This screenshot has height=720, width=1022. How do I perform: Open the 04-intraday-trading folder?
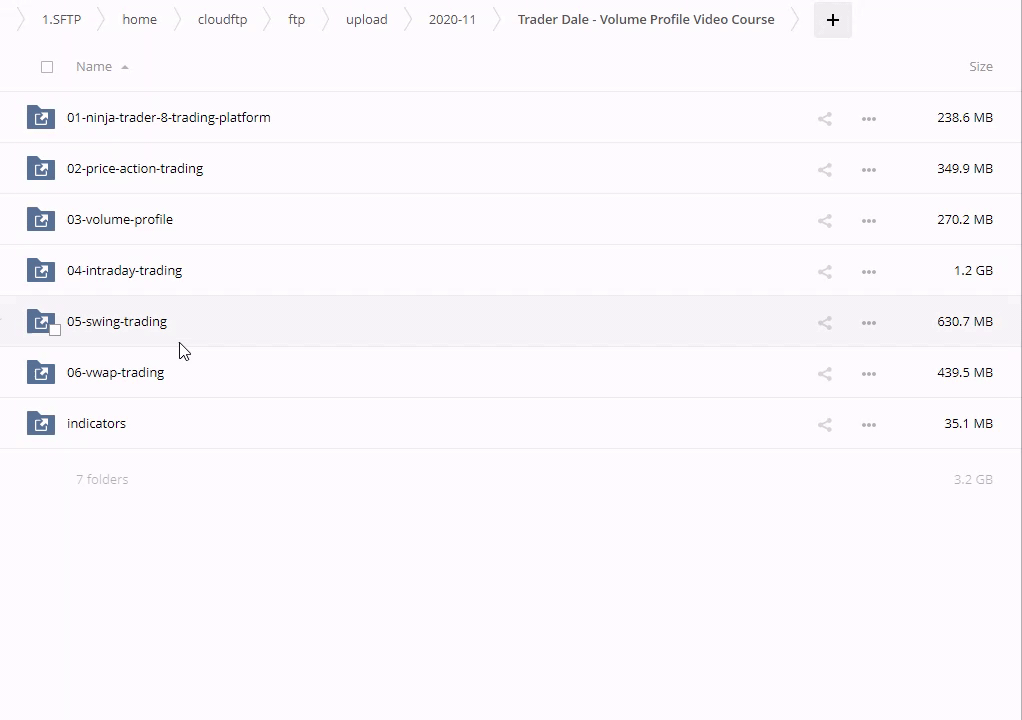124,270
